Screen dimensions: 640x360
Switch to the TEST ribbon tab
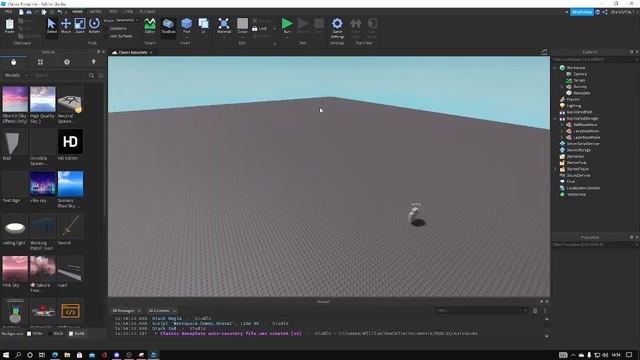click(113, 12)
